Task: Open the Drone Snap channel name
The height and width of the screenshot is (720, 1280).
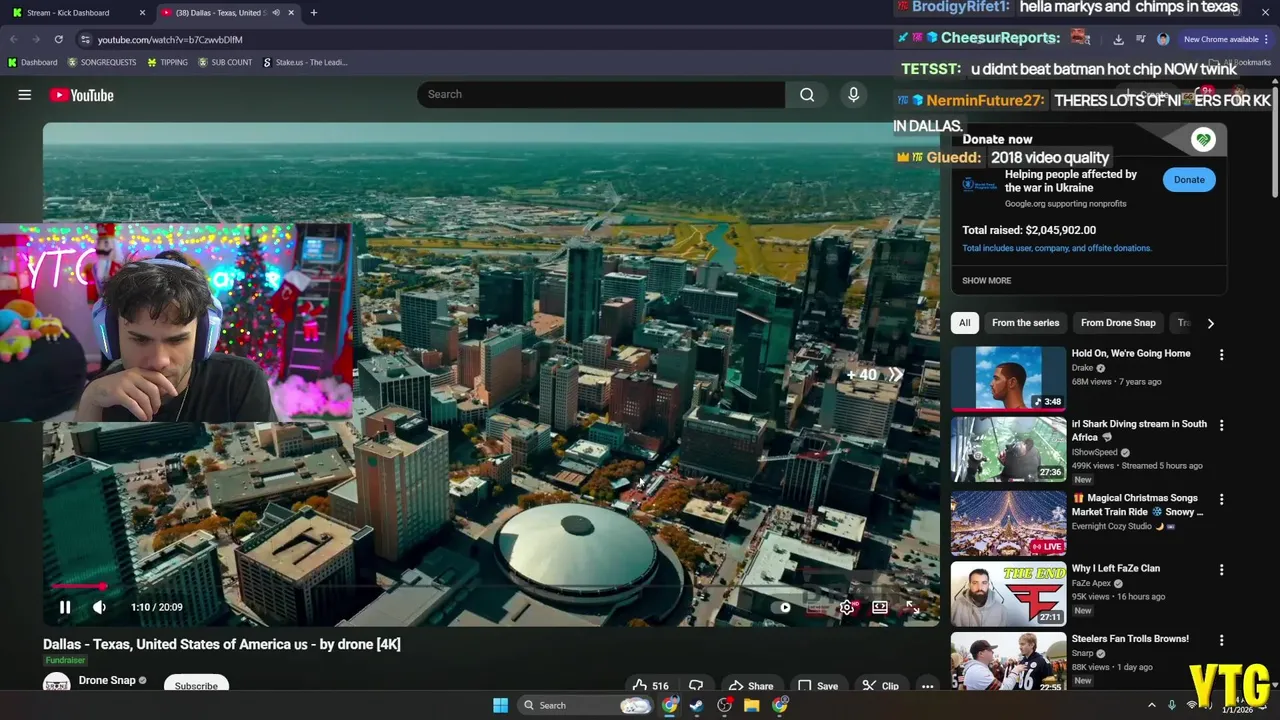Action: pos(107,680)
